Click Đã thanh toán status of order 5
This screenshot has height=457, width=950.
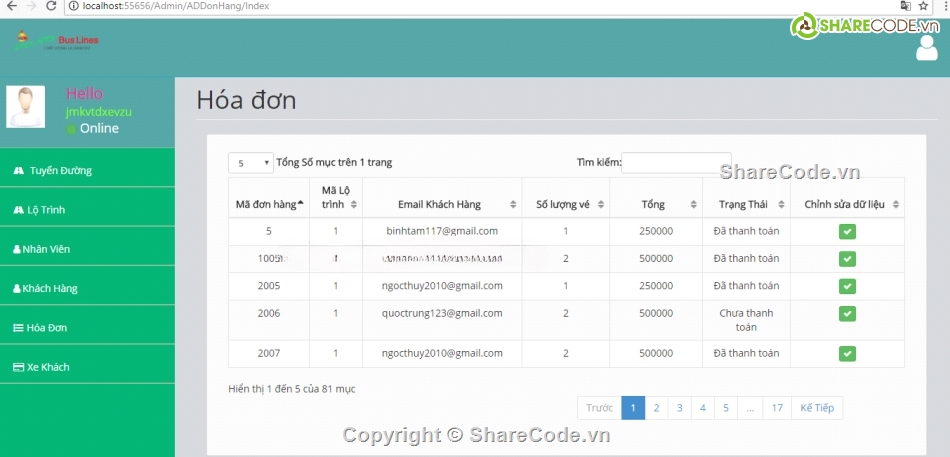[x=746, y=231]
